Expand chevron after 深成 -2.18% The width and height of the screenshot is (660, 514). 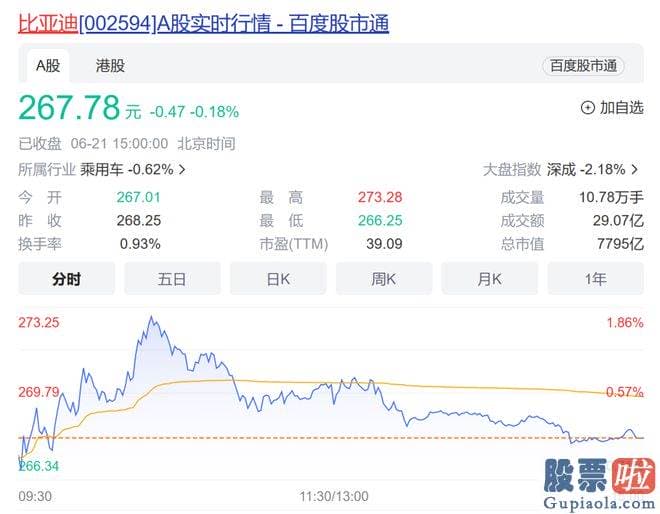pyautogui.click(x=634, y=170)
